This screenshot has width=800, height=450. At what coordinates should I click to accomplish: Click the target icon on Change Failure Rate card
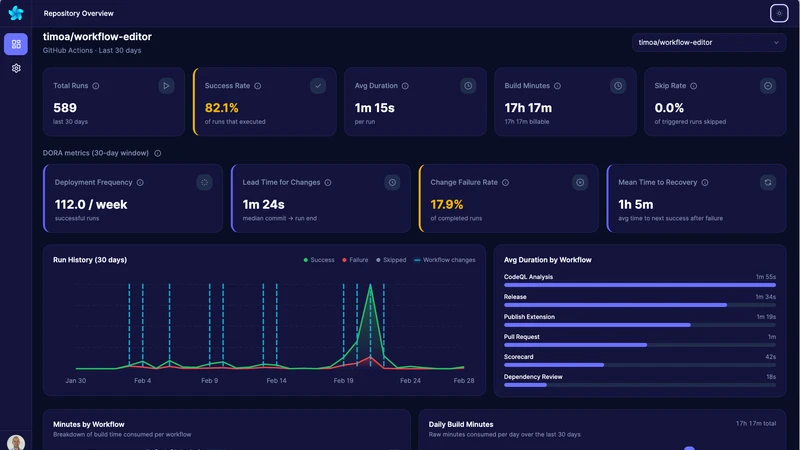[580, 182]
